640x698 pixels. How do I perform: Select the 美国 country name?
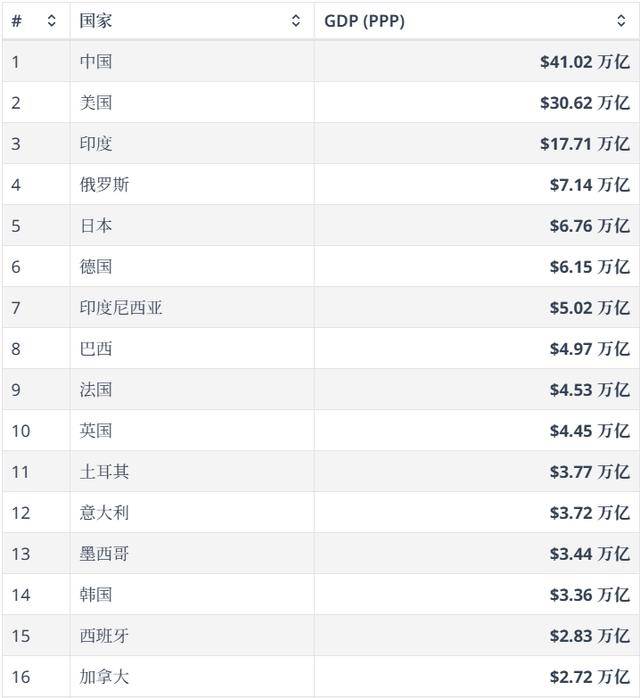click(96, 103)
